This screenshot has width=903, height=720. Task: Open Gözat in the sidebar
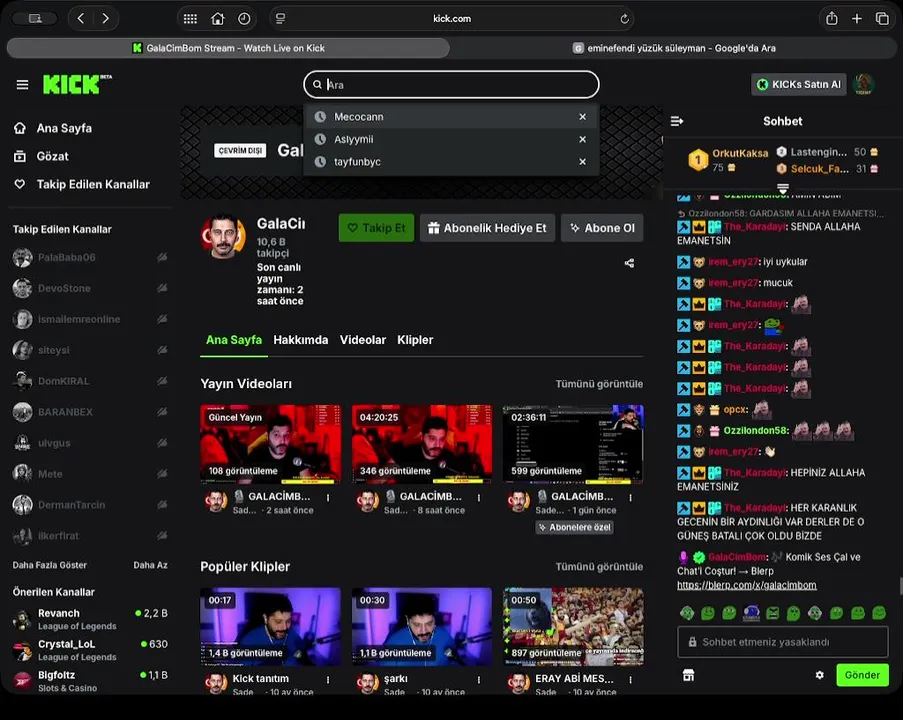pos(52,156)
